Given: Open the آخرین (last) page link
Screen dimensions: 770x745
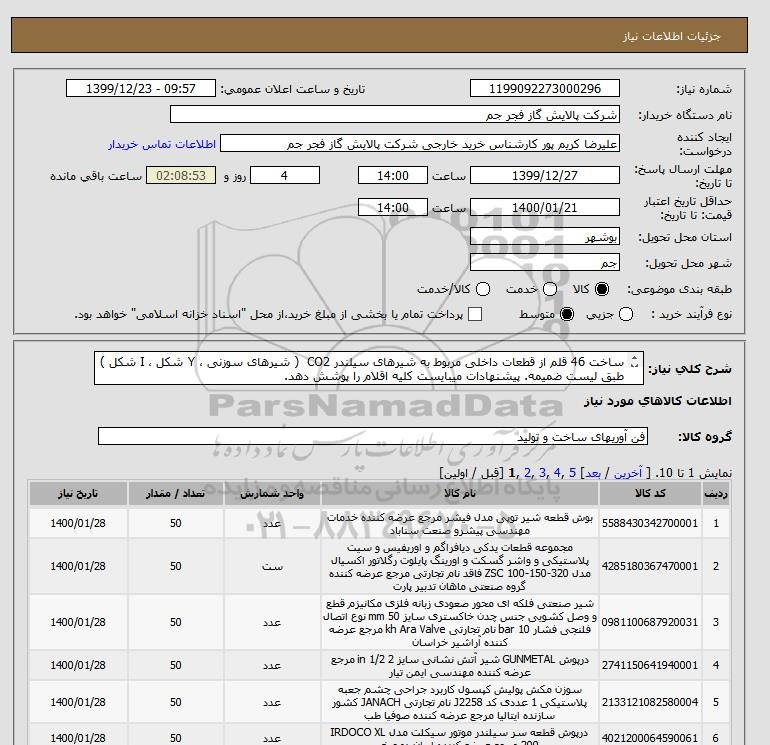Looking at the screenshot, I should 628,473.
